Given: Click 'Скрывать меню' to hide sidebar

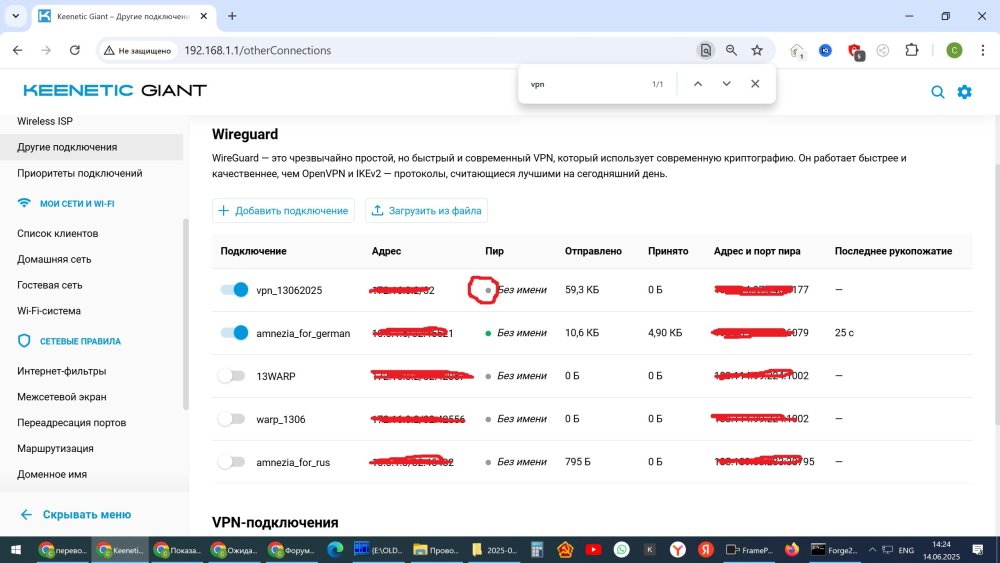Looking at the screenshot, I should 76,514.
